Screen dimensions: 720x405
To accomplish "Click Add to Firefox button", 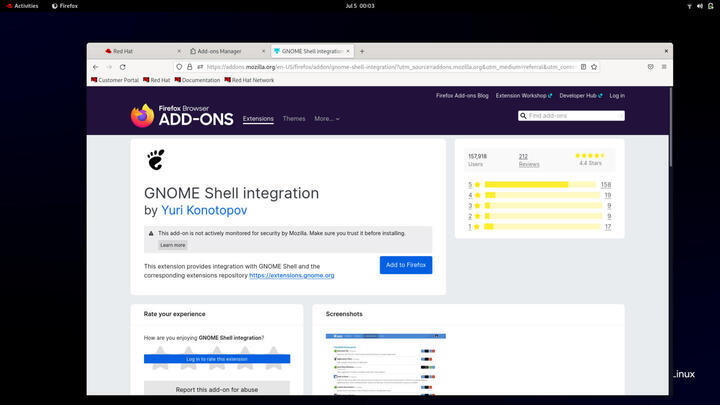I will point(406,265).
